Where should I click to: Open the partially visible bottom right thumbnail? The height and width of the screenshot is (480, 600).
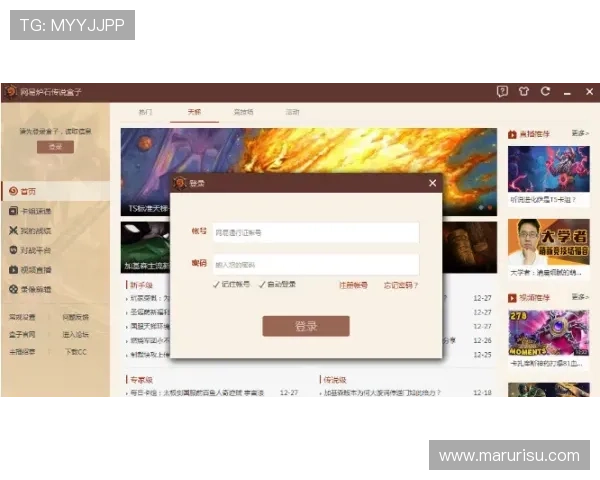click(549, 390)
